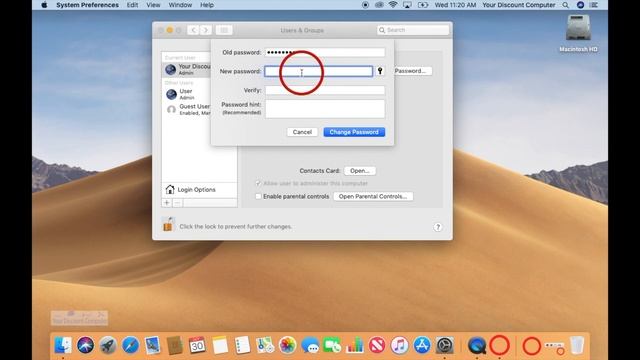640x360 pixels.
Task: Open the Mail stamp icon in Dock
Action: tap(153, 345)
